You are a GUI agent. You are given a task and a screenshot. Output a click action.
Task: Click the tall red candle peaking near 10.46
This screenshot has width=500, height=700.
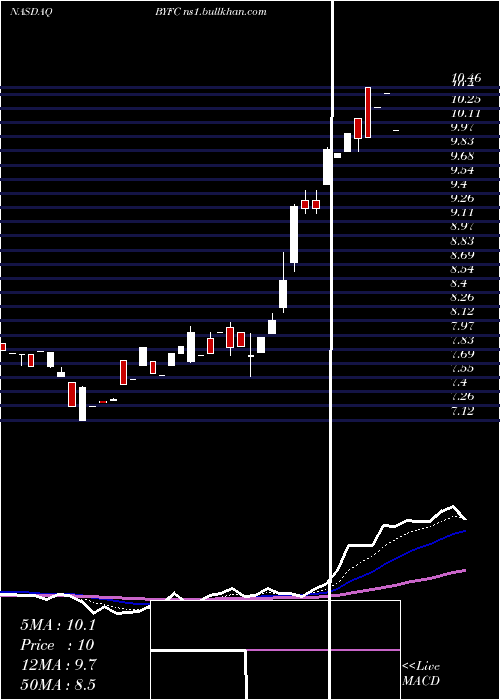tap(368, 112)
